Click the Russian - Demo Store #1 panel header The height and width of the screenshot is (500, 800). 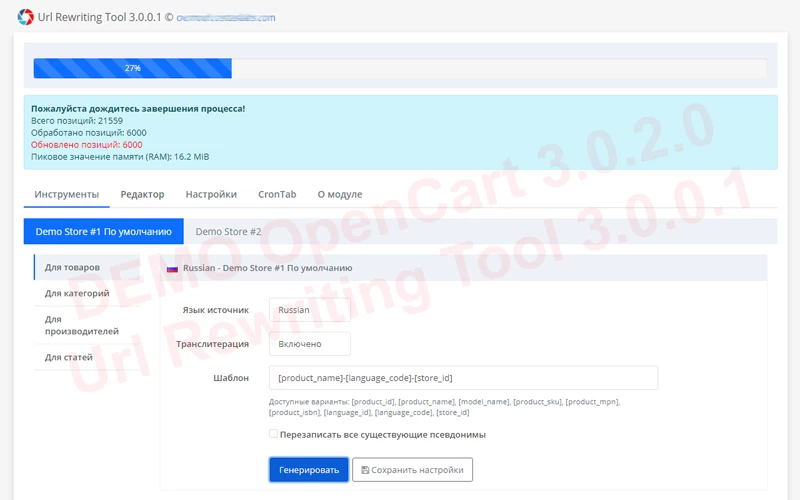(x=463, y=268)
